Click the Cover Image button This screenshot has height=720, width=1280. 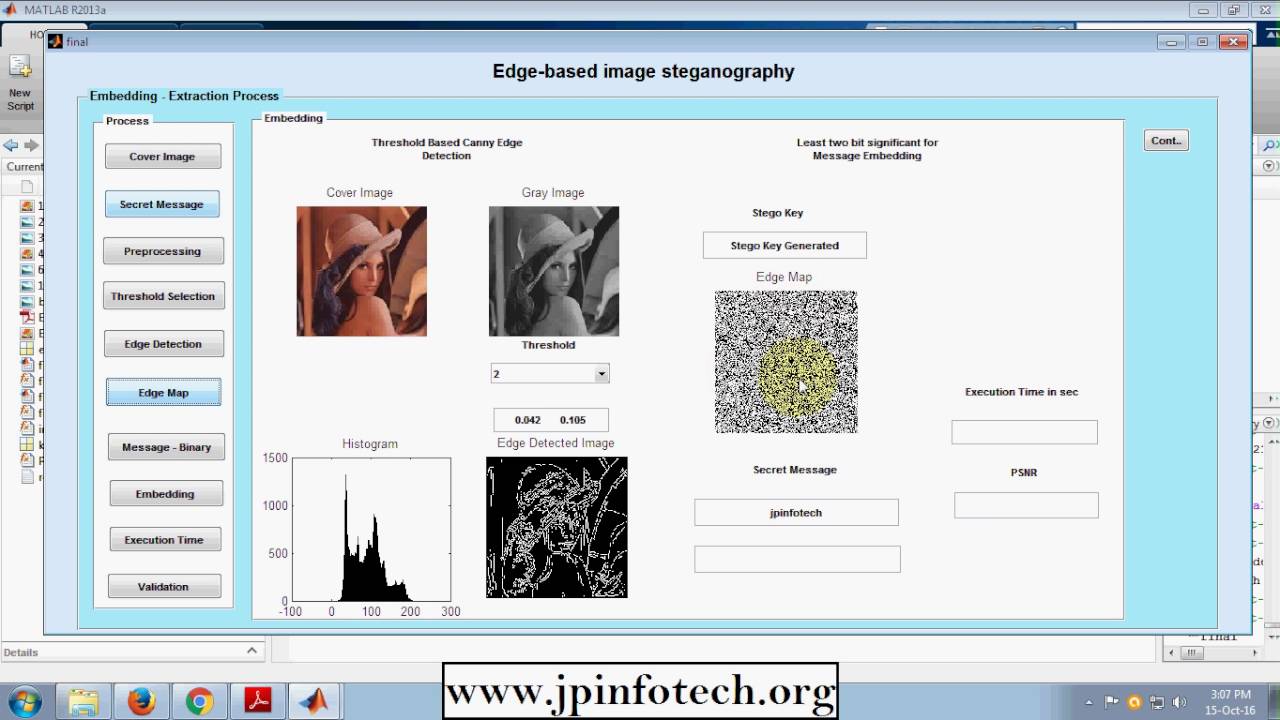[162, 156]
